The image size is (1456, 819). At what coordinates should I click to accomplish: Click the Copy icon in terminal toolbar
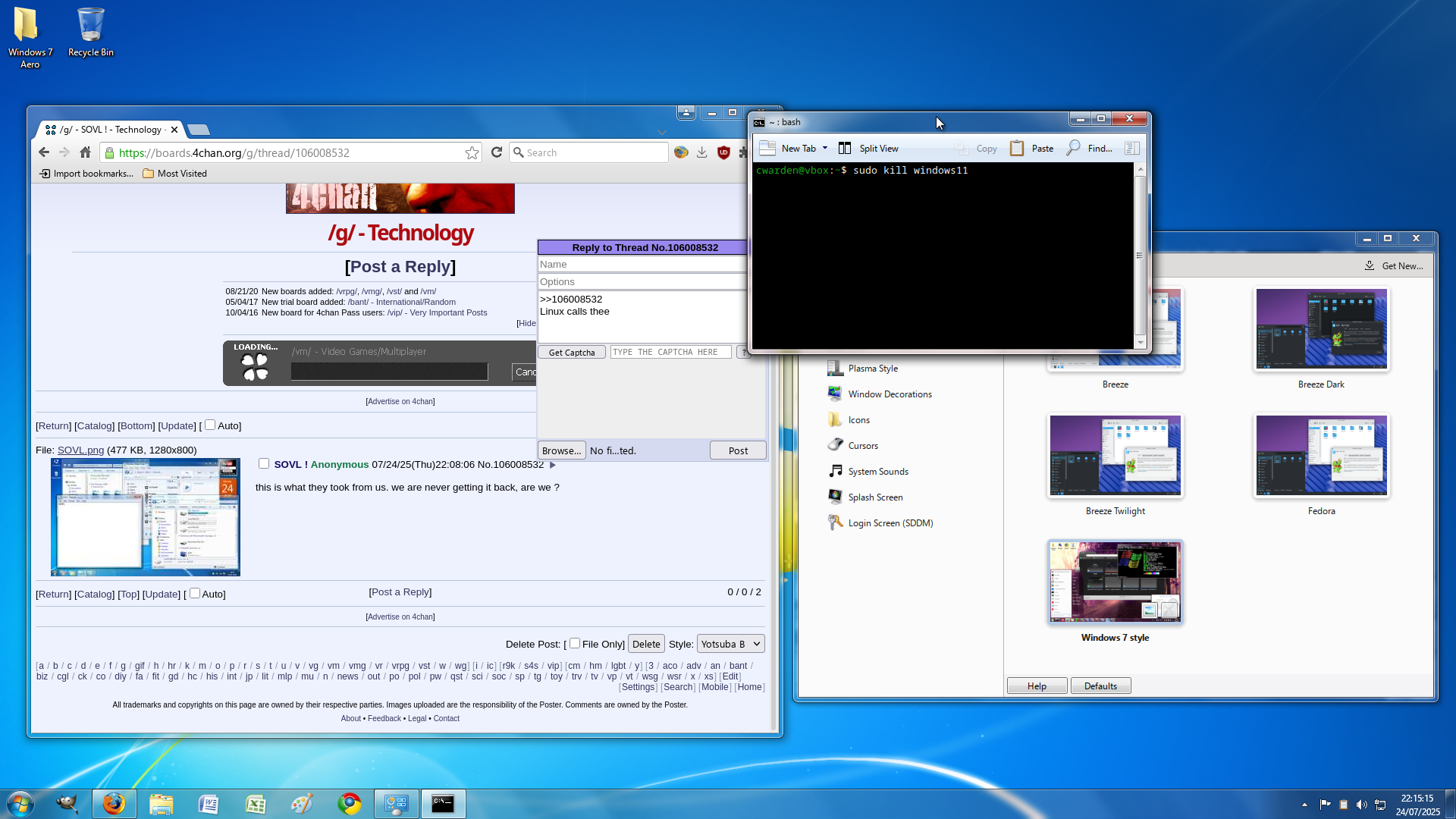pos(962,149)
